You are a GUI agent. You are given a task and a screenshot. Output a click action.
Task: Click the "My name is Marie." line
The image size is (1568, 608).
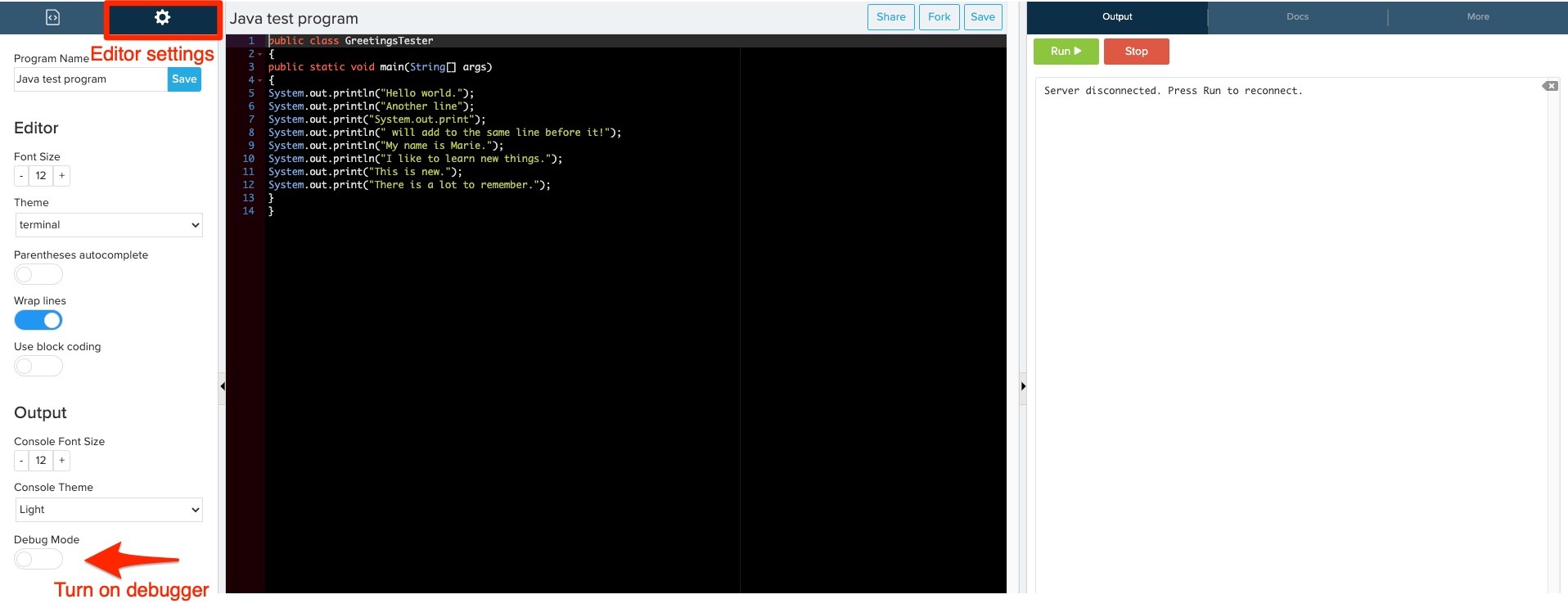[385, 146]
